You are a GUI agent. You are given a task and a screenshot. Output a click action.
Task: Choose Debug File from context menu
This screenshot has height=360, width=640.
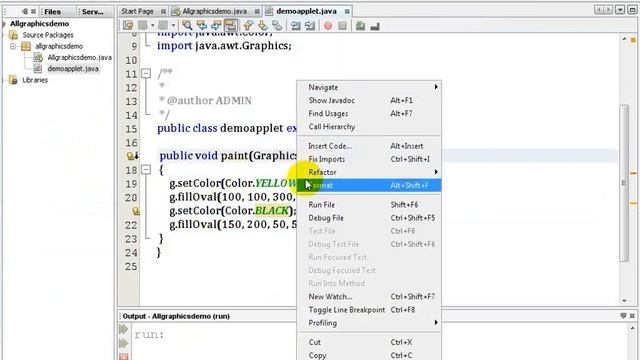(x=369, y=218)
